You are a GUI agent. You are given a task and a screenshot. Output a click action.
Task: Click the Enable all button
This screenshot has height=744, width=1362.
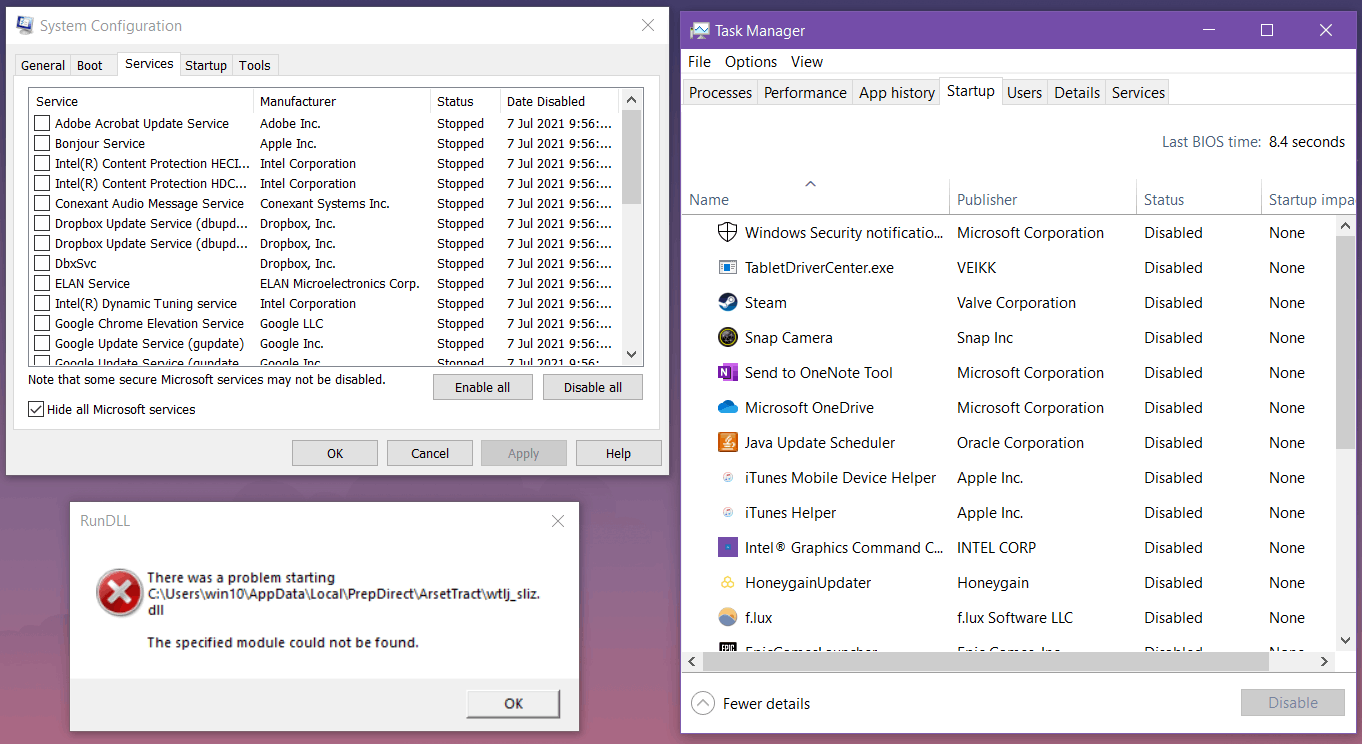(x=482, y=387)
